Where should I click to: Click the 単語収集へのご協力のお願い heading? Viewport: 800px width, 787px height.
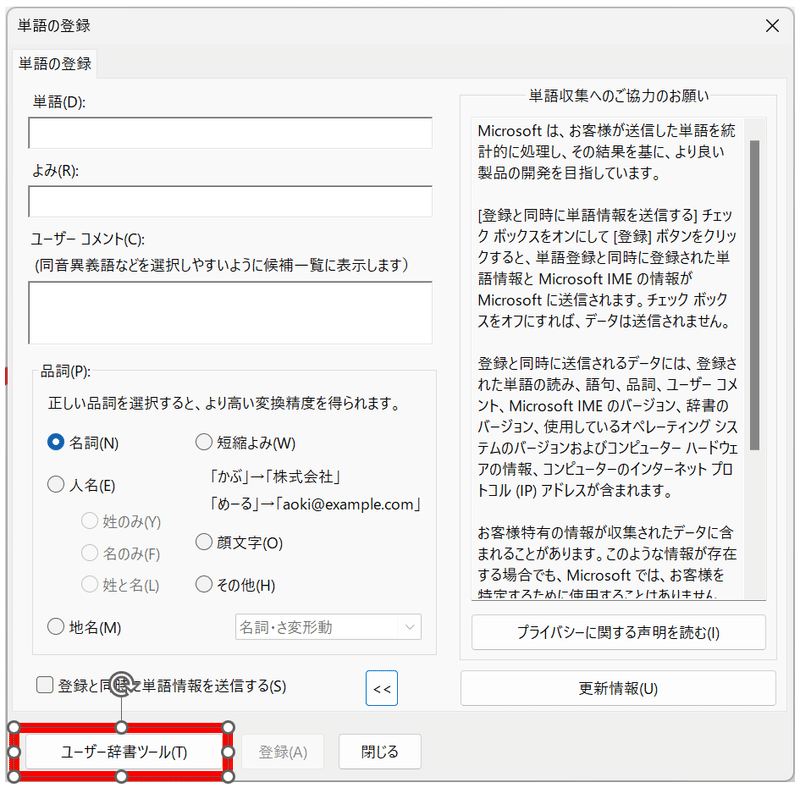[x=618, y=96]
